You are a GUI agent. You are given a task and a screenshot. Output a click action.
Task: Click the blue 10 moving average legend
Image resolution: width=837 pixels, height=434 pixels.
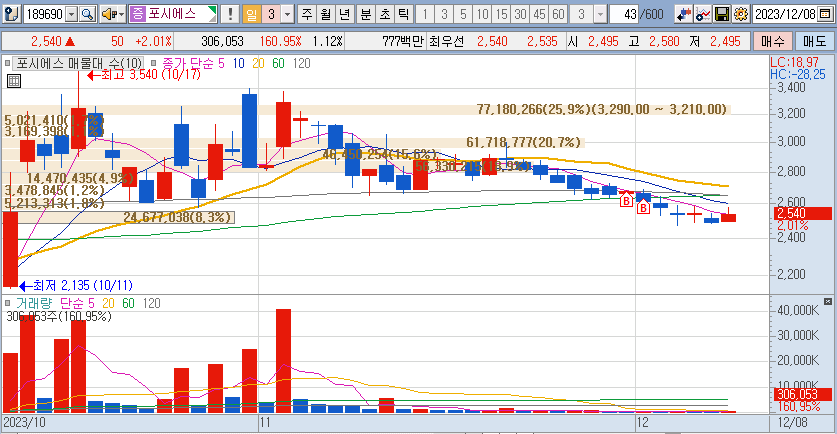(238, 64)
